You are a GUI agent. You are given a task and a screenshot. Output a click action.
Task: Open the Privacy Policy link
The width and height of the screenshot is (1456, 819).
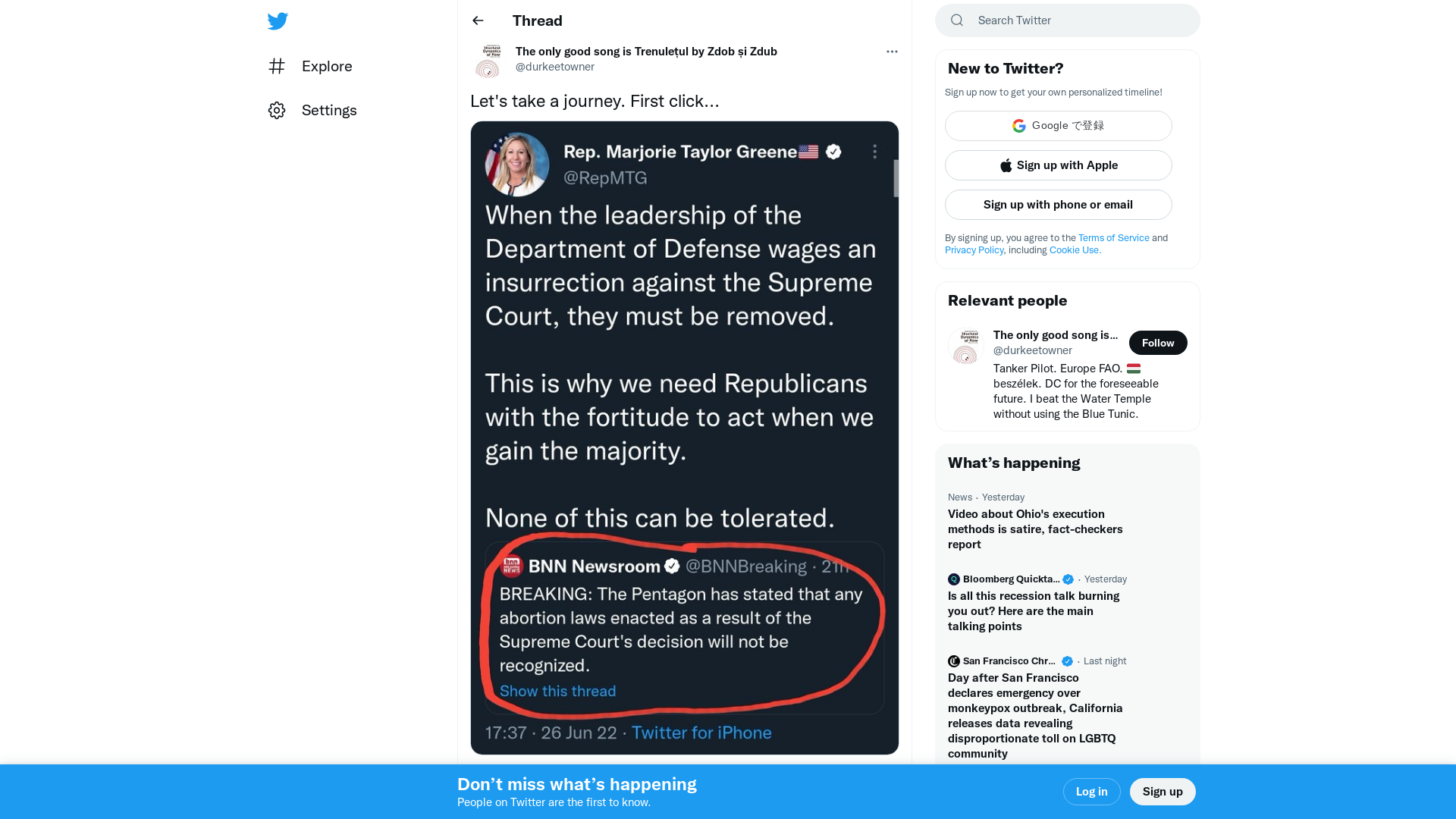tap(974, 250)
